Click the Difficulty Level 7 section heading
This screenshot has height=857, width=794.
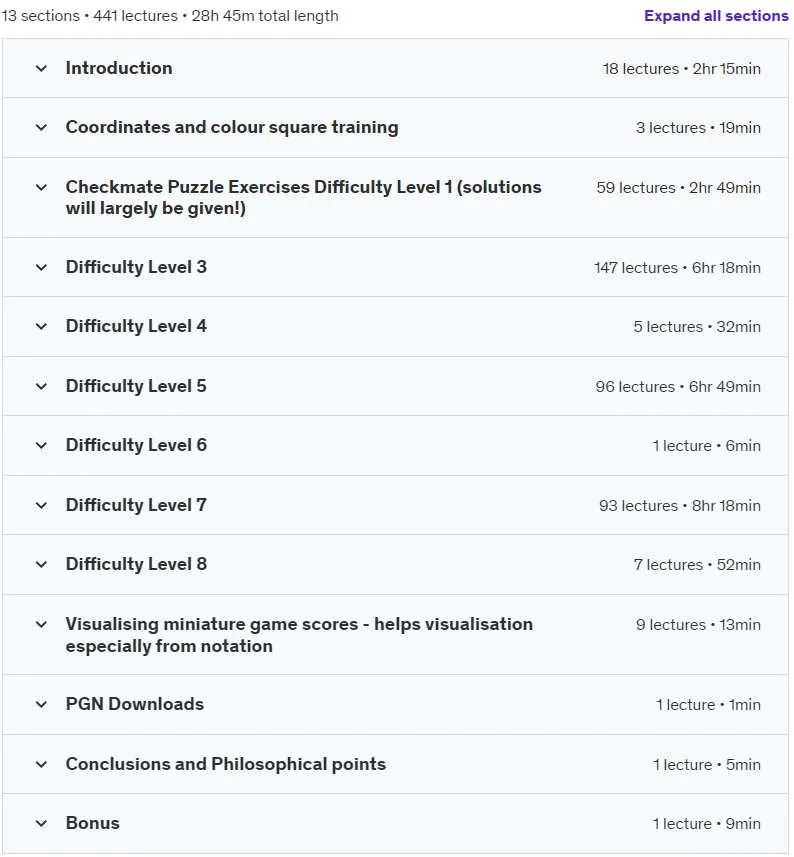136,505
